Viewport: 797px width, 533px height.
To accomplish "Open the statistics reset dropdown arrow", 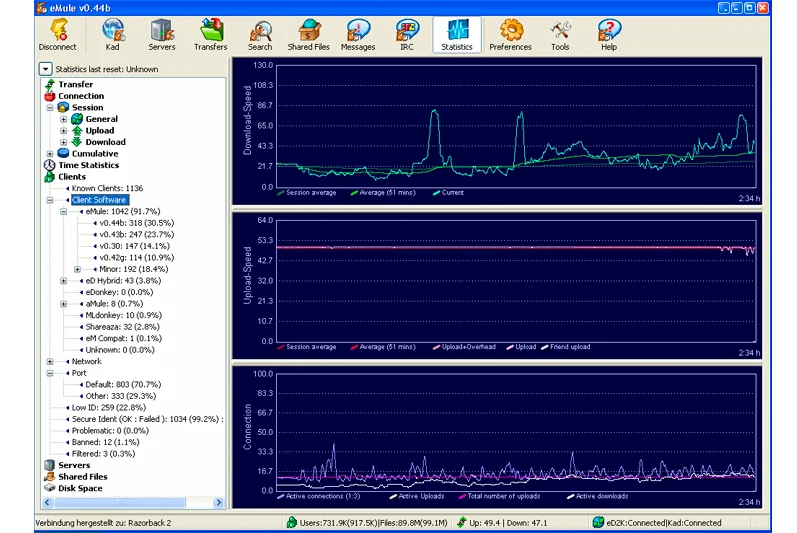I will point(45,69).
